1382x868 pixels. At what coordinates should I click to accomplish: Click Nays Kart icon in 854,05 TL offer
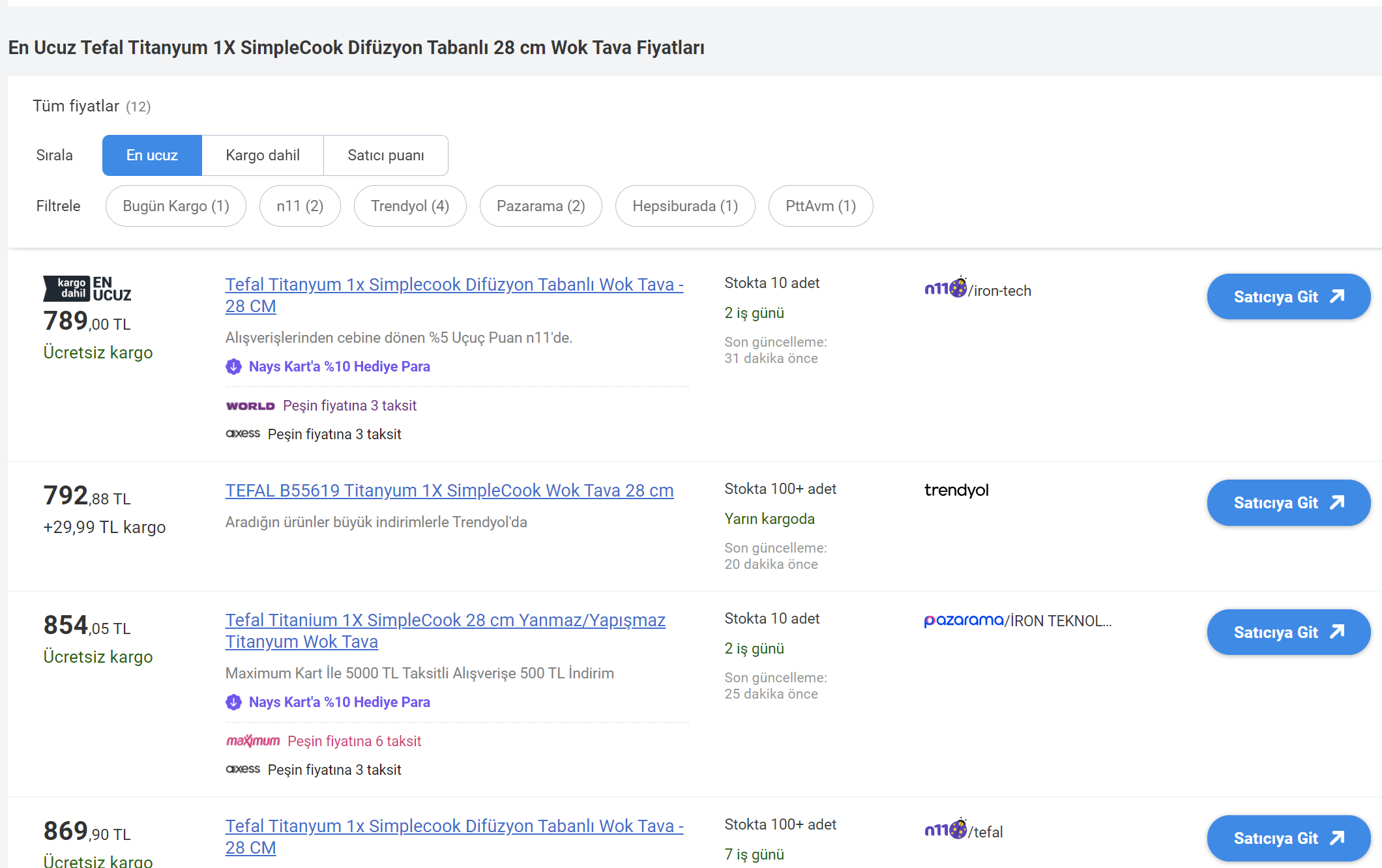pos(233,702)
